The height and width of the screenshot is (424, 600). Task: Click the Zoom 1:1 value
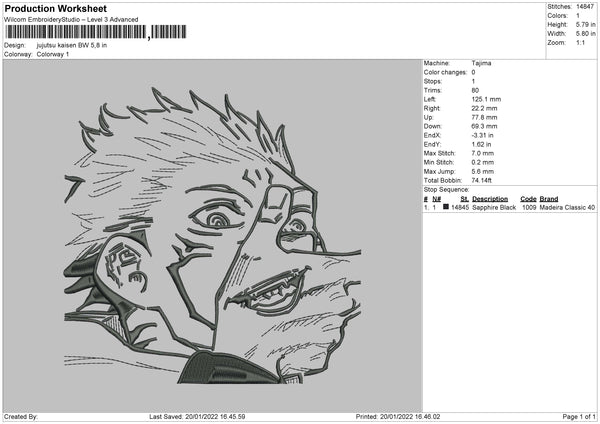click(580, 42)
